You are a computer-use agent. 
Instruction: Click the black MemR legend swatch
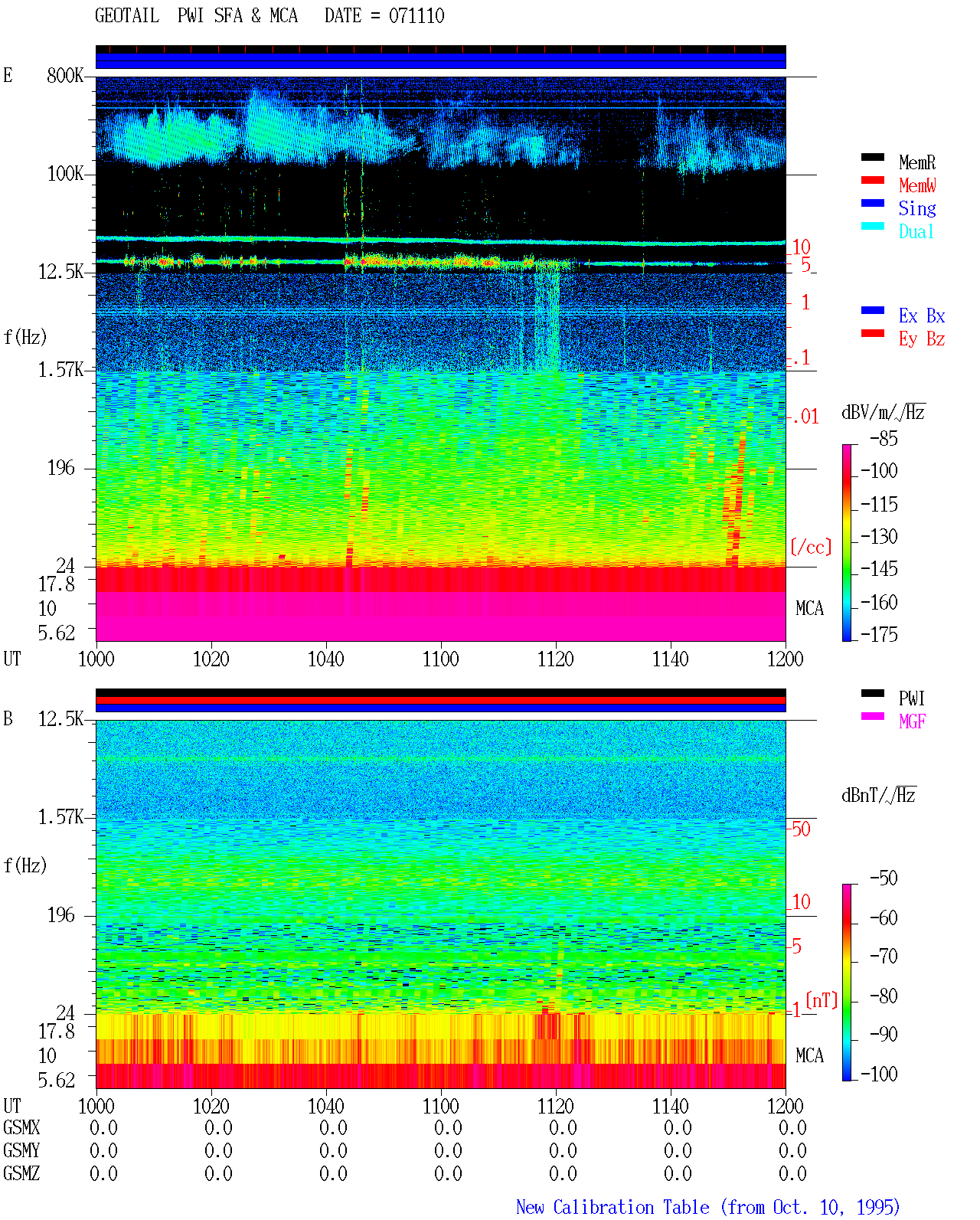[873, 157]
